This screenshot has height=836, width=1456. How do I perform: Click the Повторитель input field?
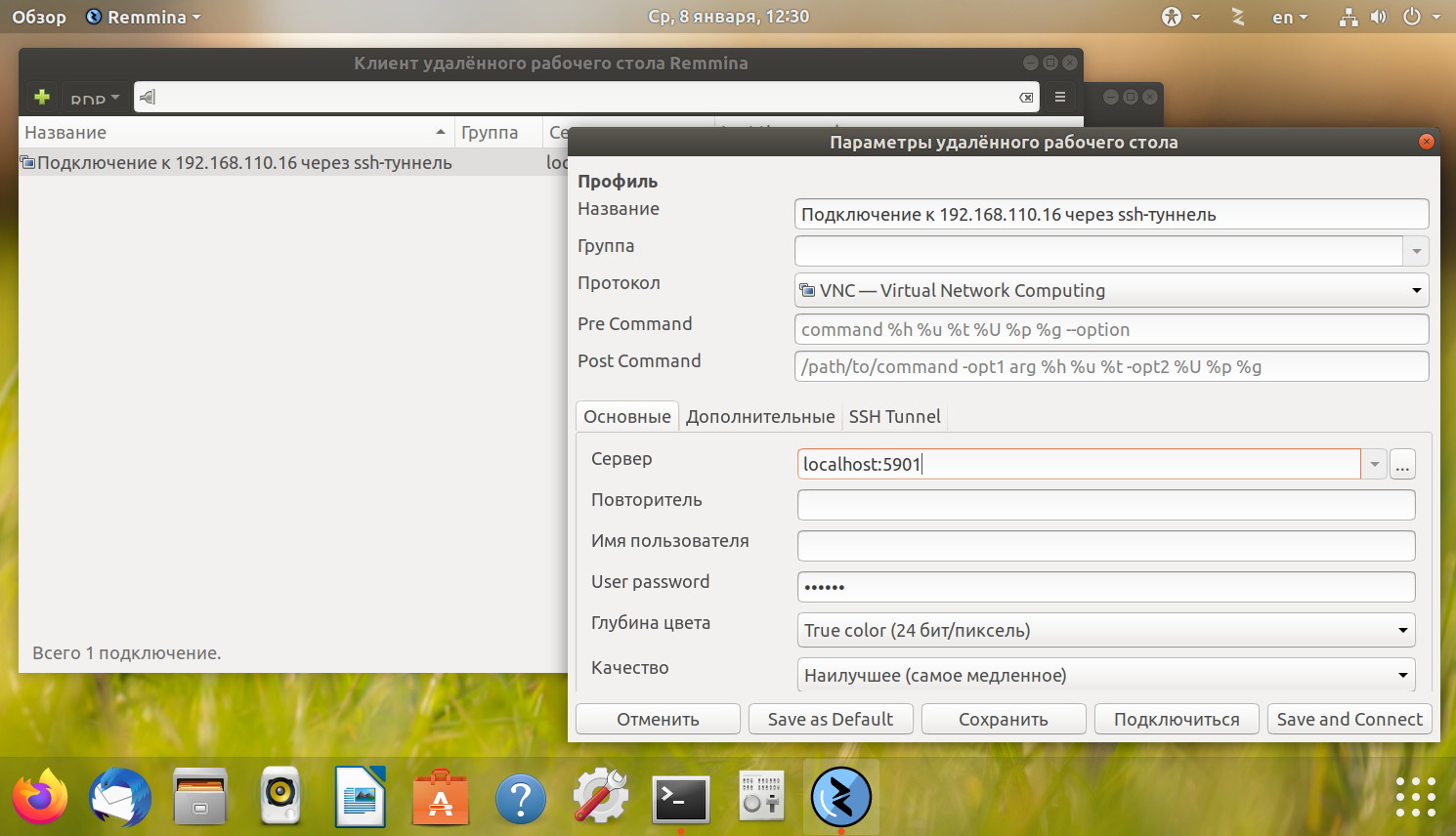pyautogui.click(x=1106, y=505)
